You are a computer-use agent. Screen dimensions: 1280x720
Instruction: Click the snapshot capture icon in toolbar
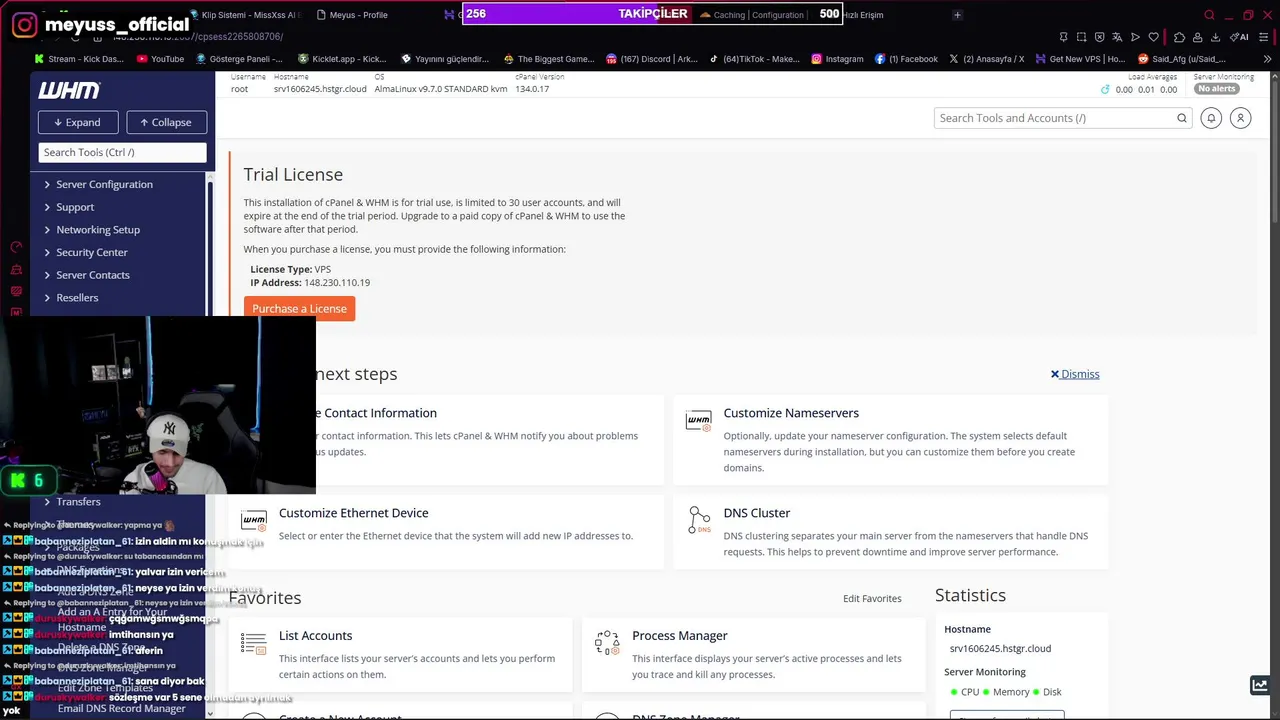pos(1081,37)
